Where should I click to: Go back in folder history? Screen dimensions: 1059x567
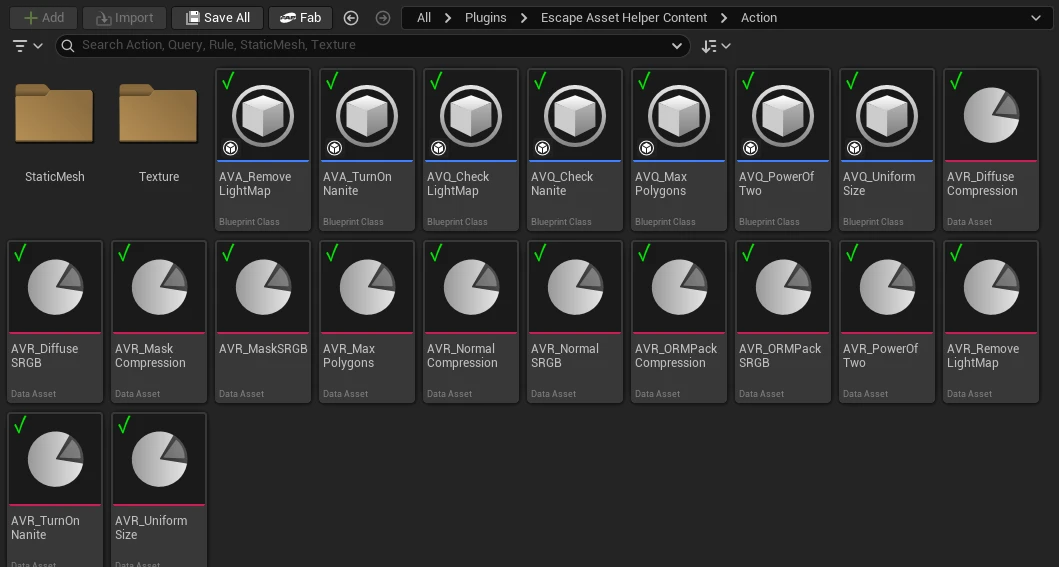[351, 18]
